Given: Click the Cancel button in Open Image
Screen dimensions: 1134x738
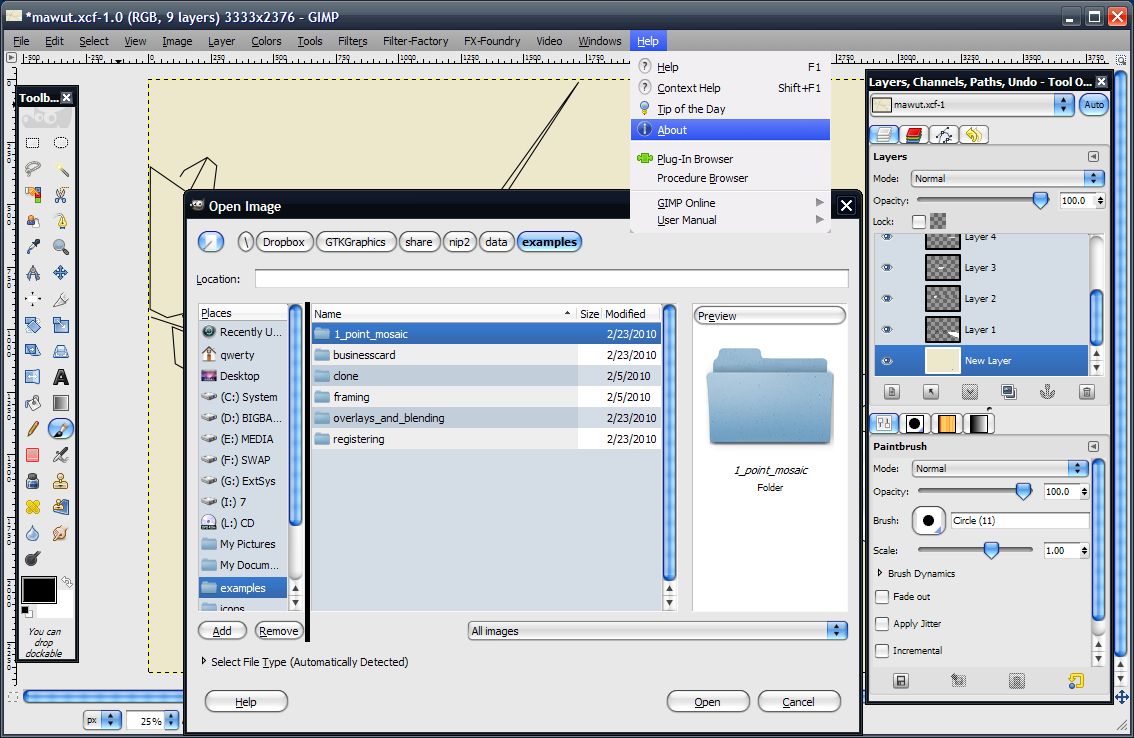Looking at the screenshot, I should pos(798,702).
